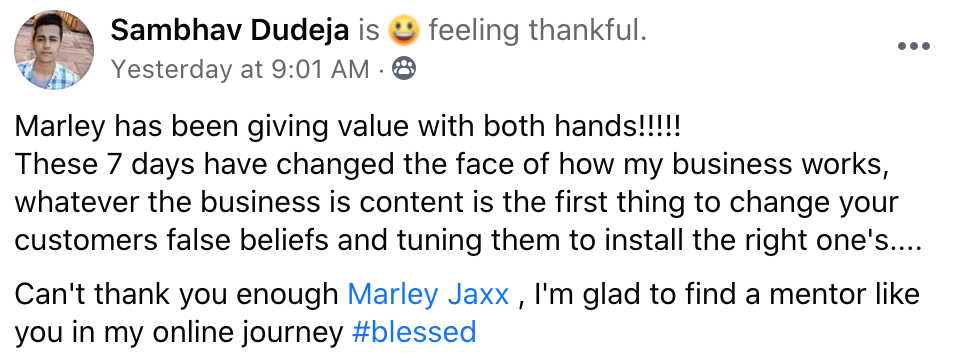Click the line starting 'whatever the business'

pyautogui.click(x=456, y=203)
